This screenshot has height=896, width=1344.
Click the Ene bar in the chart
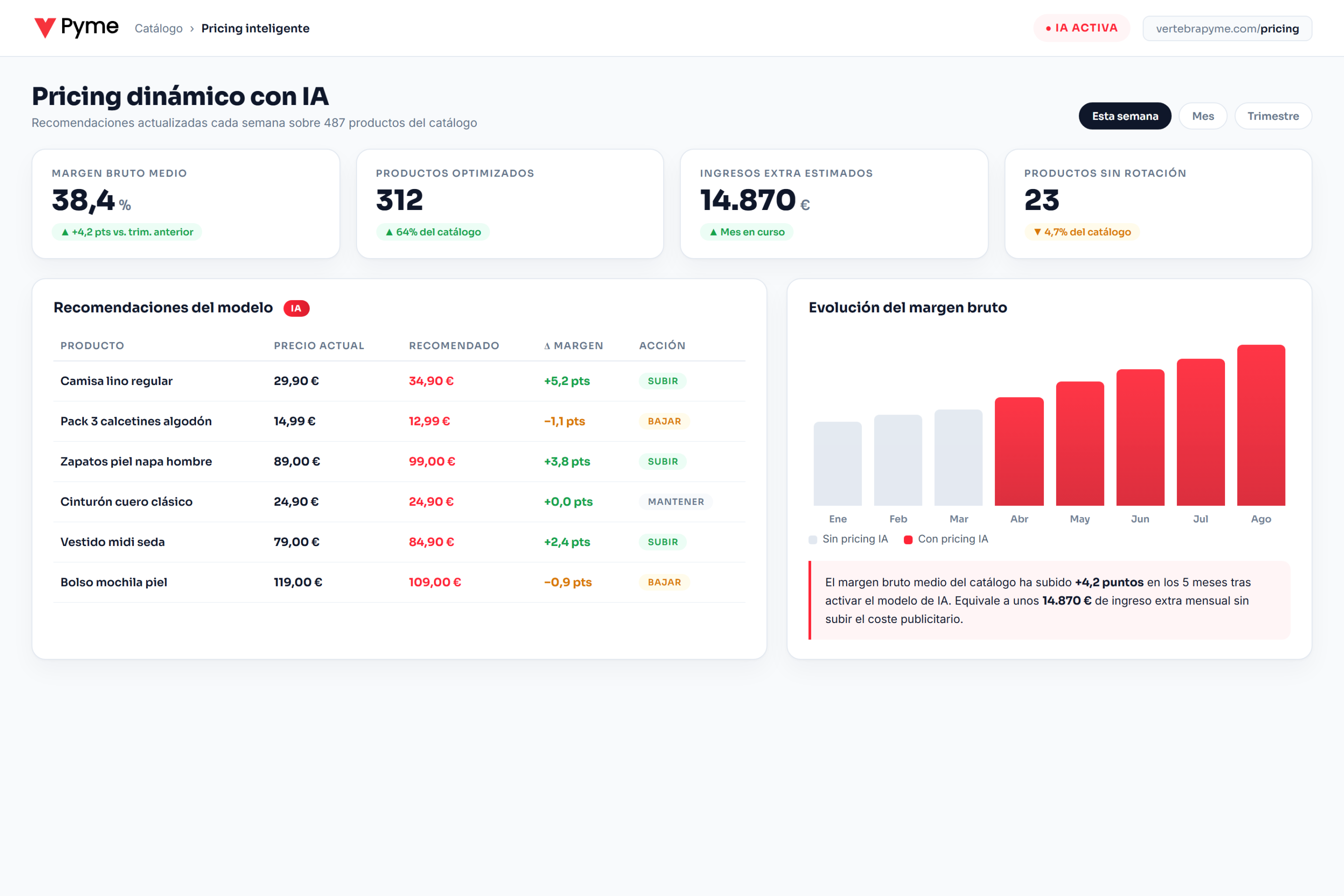[x=838, y=464]
